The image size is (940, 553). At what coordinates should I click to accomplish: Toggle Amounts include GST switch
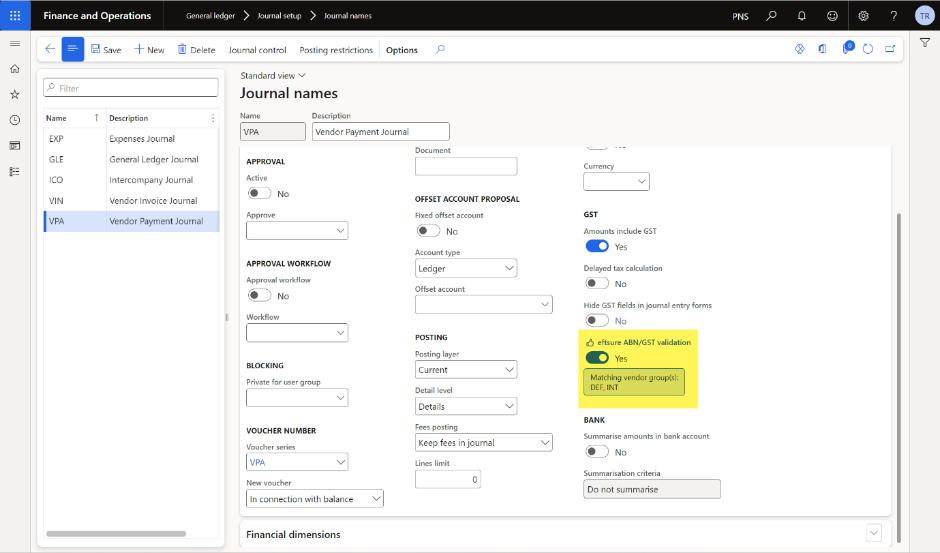[597, 247]
